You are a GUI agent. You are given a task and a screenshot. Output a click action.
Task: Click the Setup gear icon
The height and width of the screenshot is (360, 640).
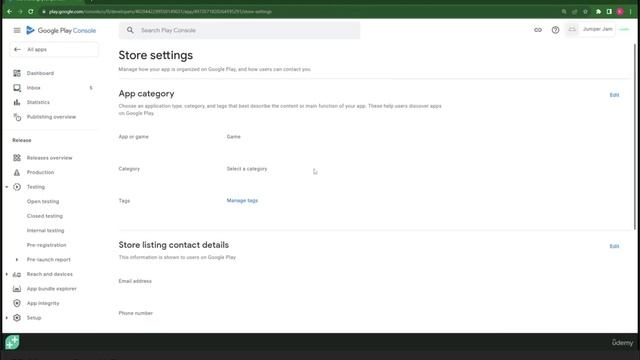click(17, 318)
